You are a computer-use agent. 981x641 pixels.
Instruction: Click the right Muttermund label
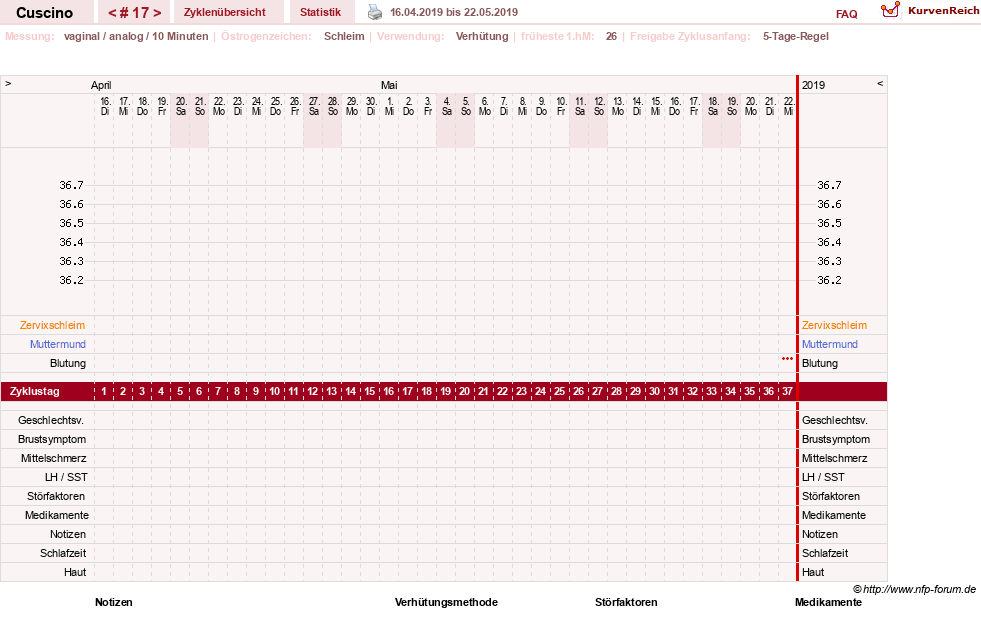[x=830, y=344]
